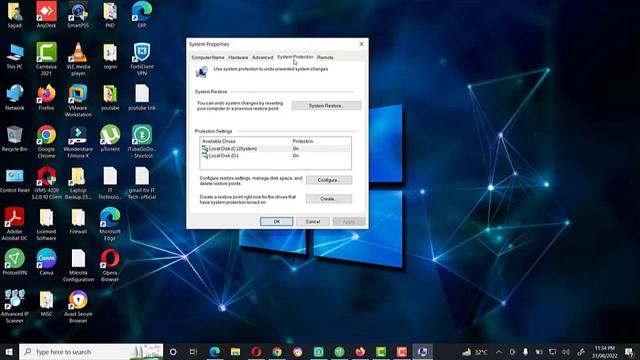Select the Wondershare Filmora X shortcut
Viewport: 640px width, 360px height.
(78, 142)
